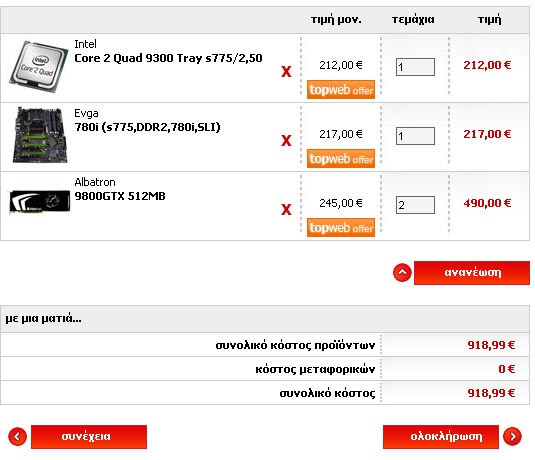Click the topweb offer badge for Intel CPU

coord(341,90)
